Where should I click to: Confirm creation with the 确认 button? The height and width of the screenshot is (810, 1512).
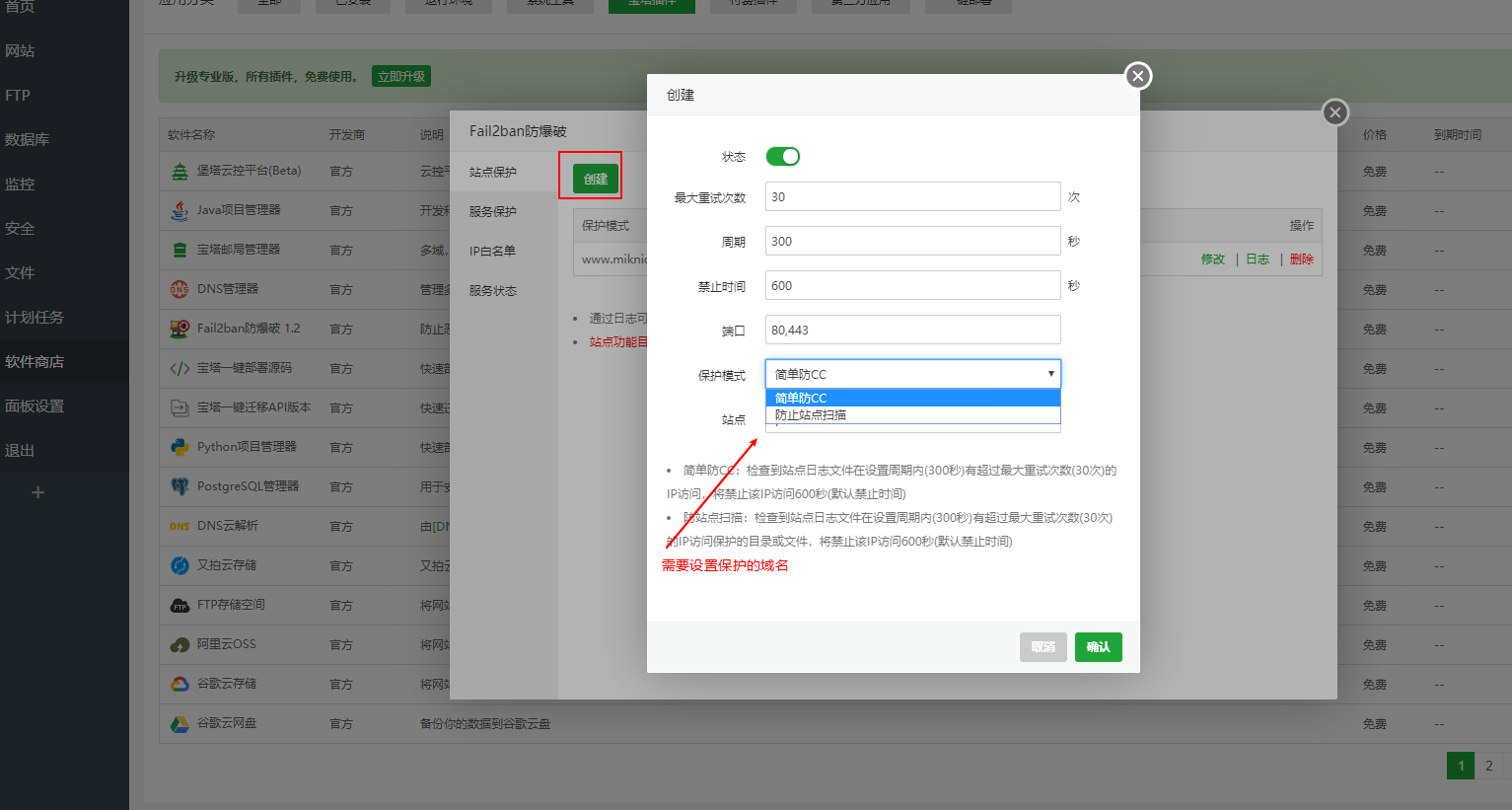coord(1098,646)
